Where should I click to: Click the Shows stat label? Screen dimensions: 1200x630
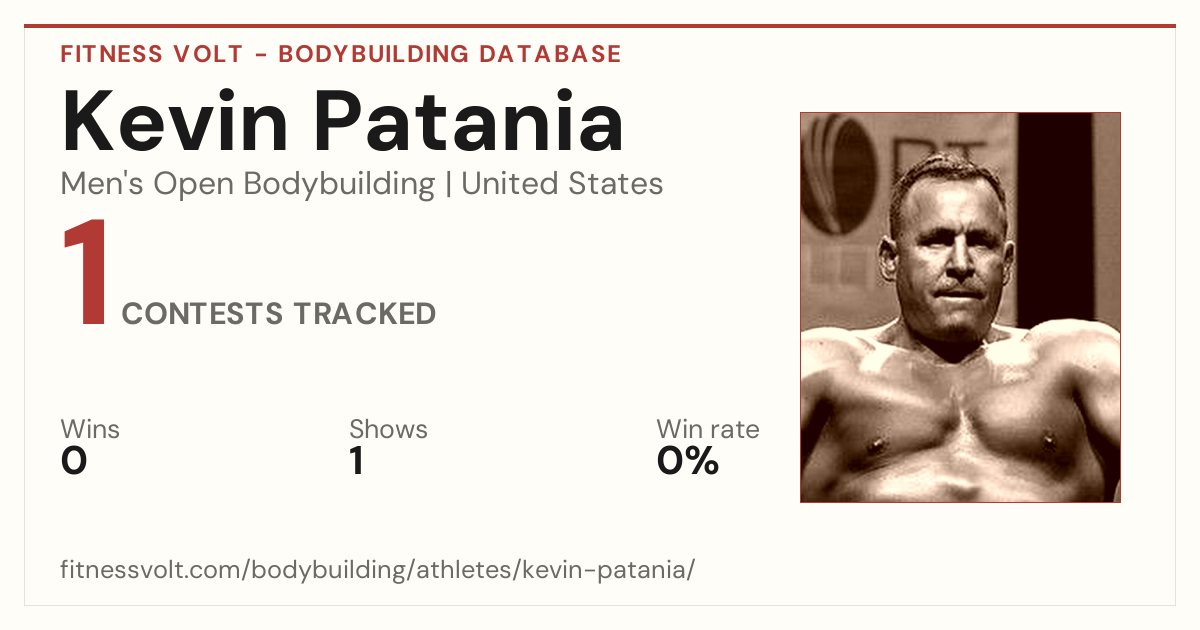[x=388, y=430]
